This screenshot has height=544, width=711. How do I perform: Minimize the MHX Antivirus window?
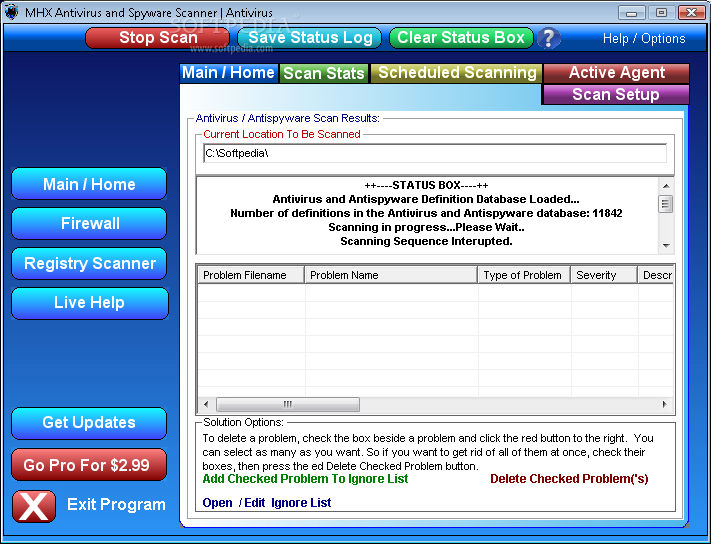click(631, 13)
